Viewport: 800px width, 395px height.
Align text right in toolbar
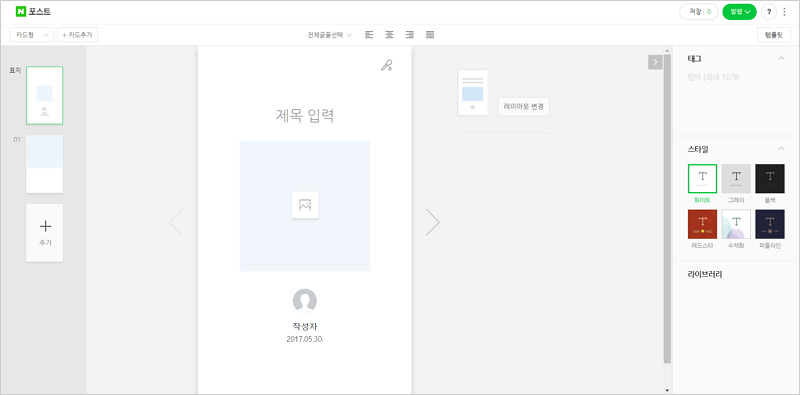410,35
